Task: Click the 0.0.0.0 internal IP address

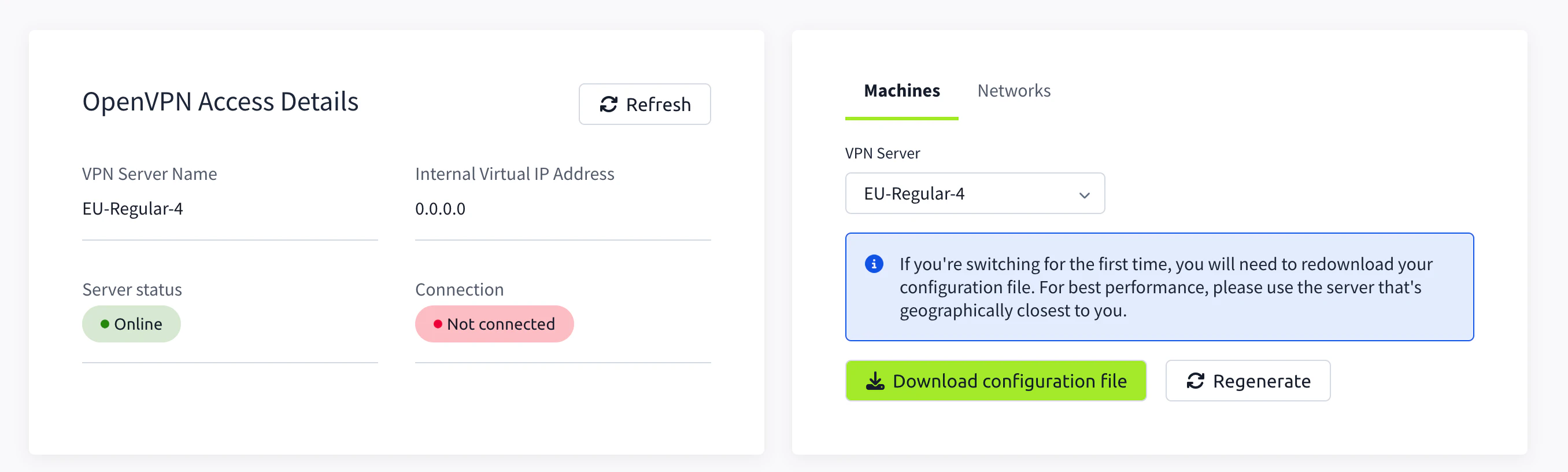Action: pyautogui.click(x=440, y=209)
